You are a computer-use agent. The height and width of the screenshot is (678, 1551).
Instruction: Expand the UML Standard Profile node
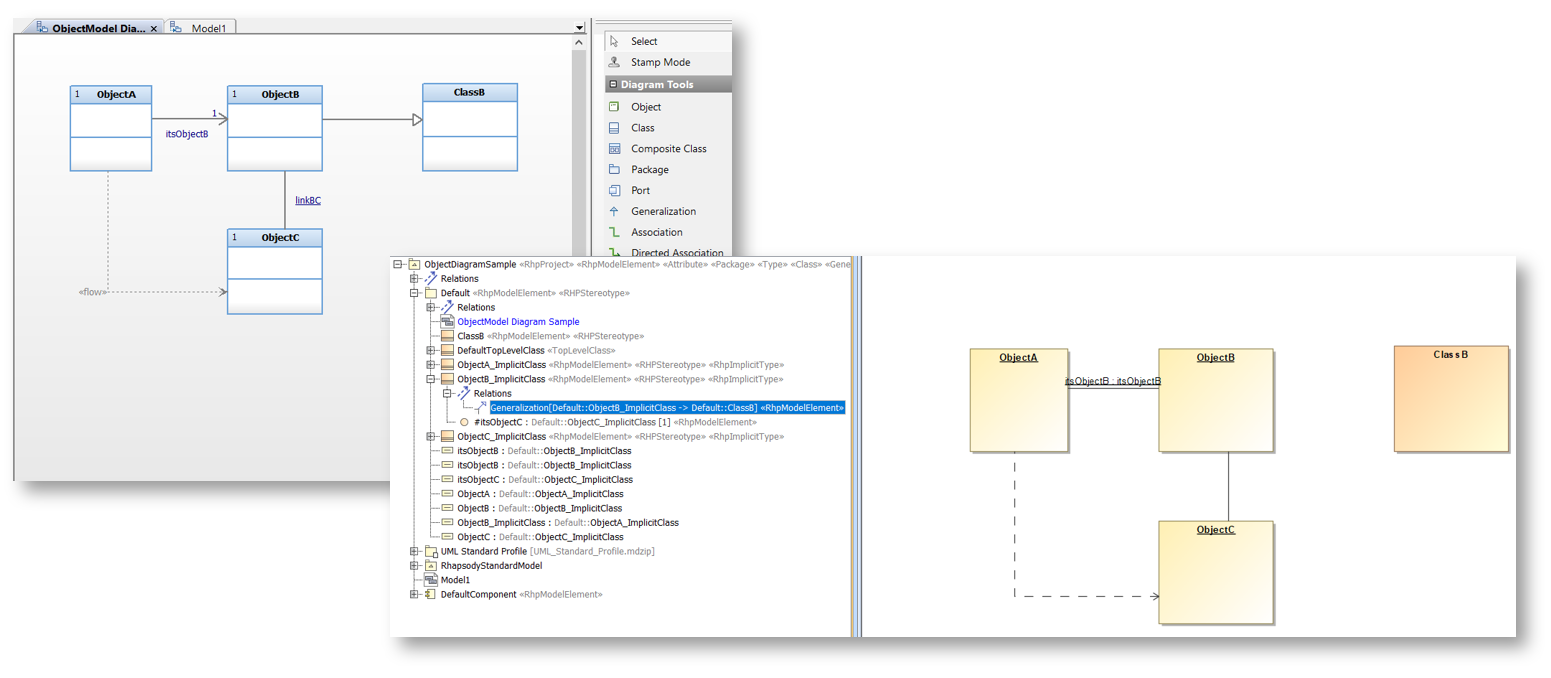[x=415, y=551]
